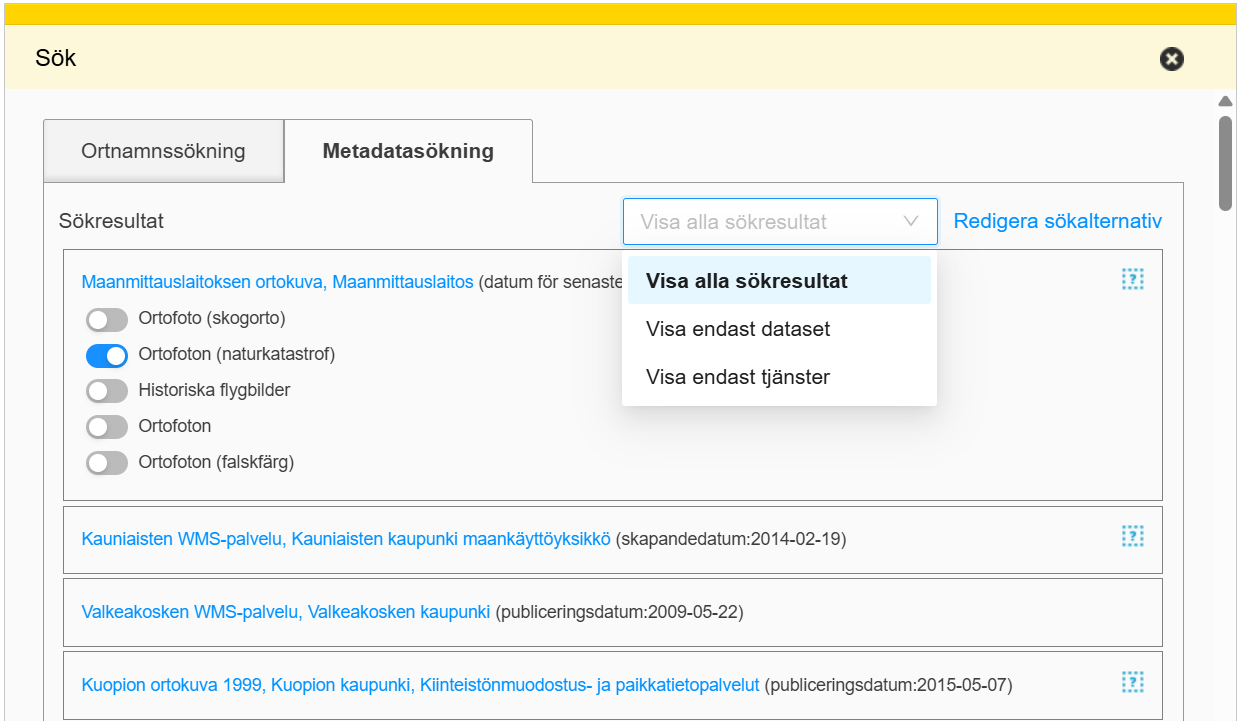Open metadata info for Kuopion ortokuva 1999
Image resolution: width=1240 pixels, height=721 pixels.
tap(1132, 682)
